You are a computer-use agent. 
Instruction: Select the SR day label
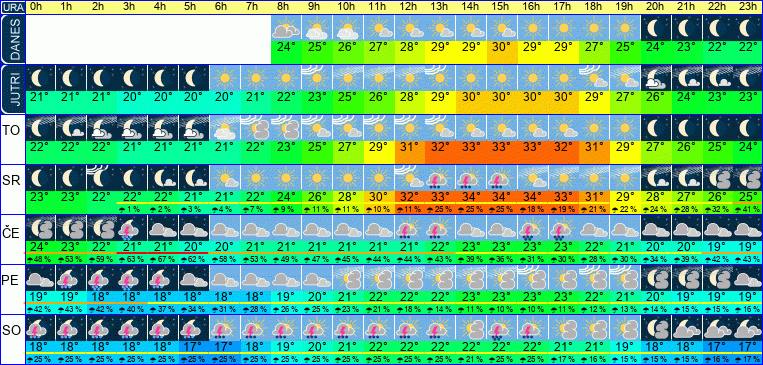[11, 181]
